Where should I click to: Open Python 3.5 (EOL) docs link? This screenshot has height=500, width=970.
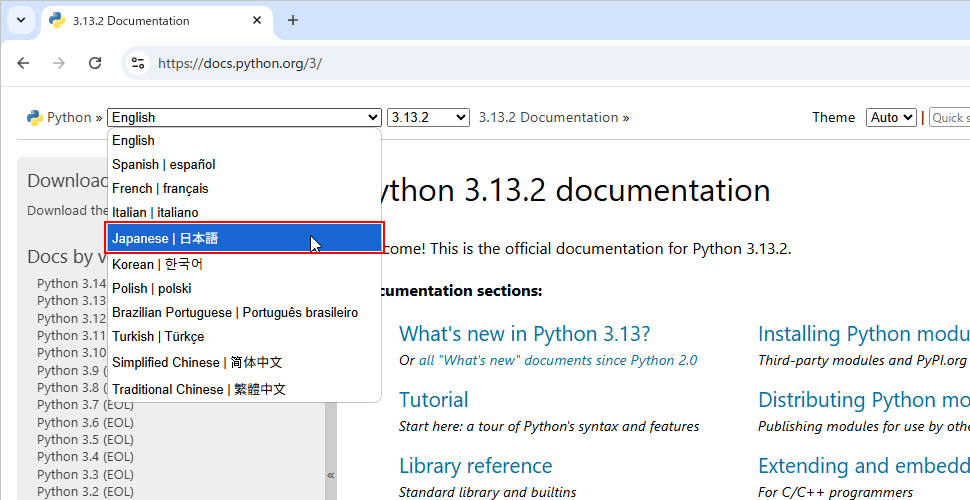85,440
